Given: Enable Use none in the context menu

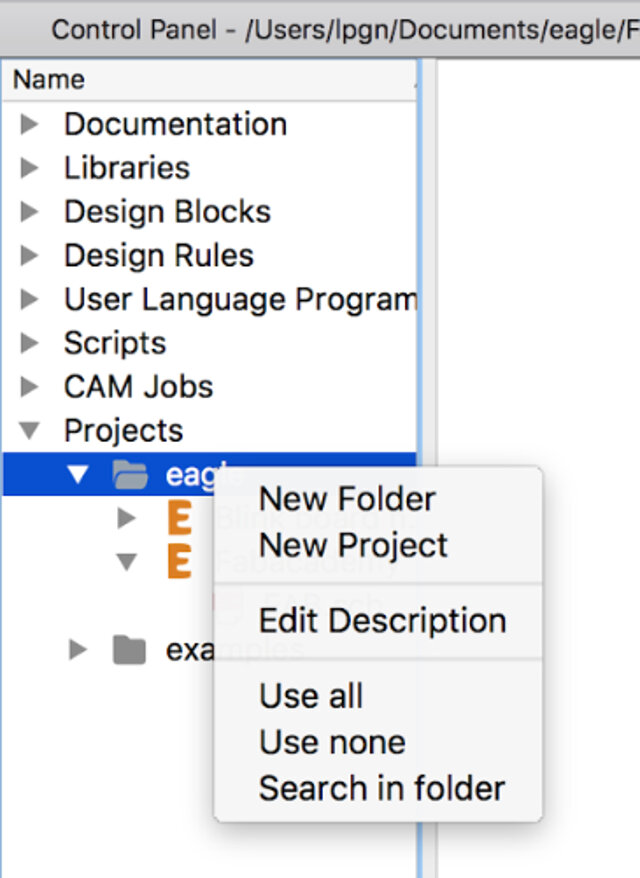Looking at the screenshot, I should [331, 742].
